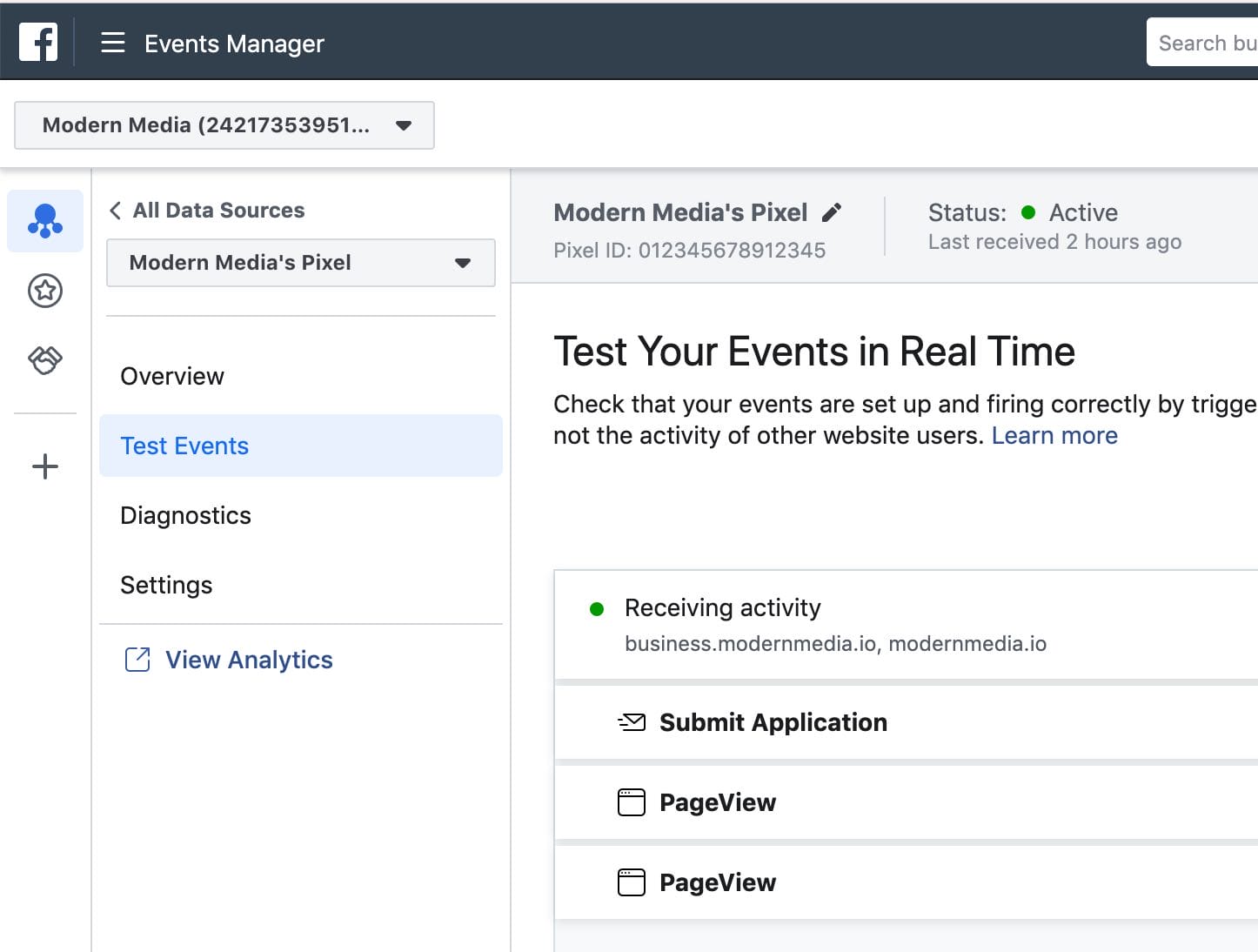This screenshot has height=952, width=1258.
Task: Open partner integrations handshake icon
Action: click(45, 359)
